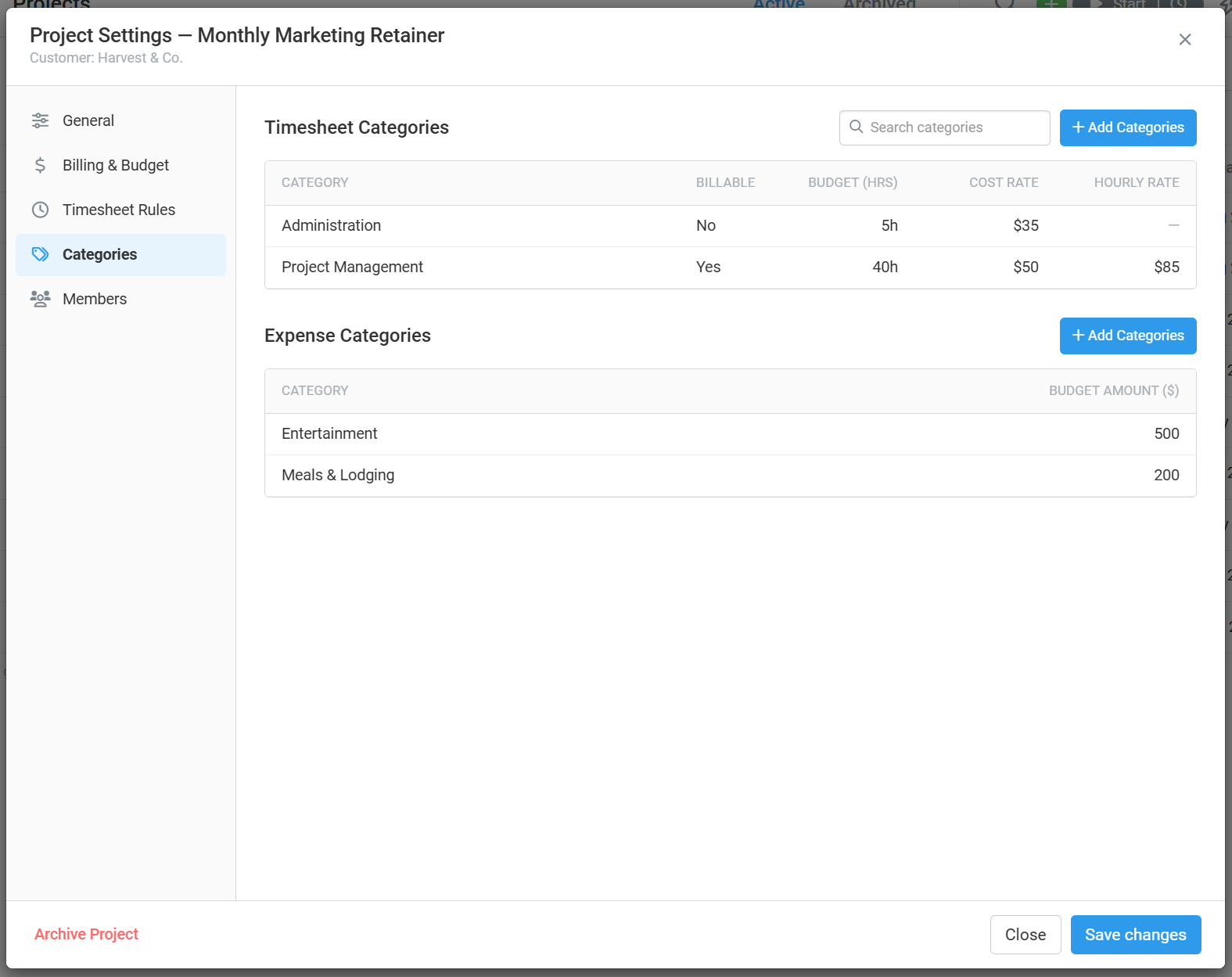1232x977 pixels.
Task: Click the BUDGET (HRS) column header
Action: click(x=853, y=182)
